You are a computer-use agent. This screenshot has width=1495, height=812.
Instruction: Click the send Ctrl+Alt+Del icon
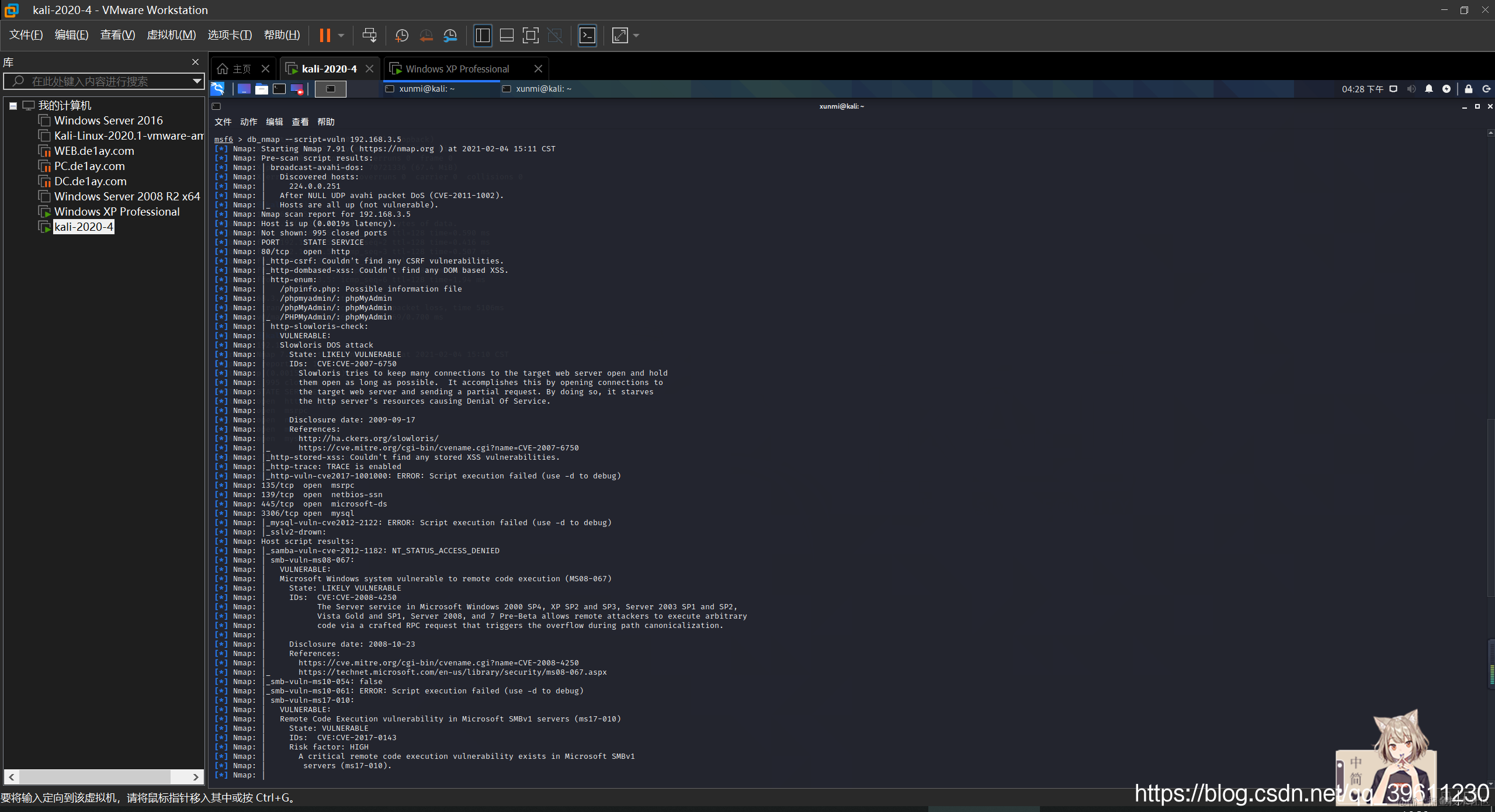[369, 36]
